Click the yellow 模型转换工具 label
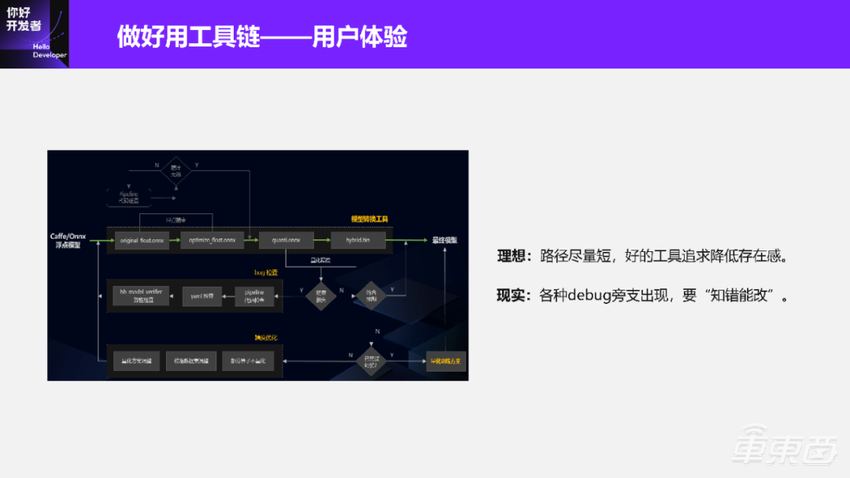 369,218
